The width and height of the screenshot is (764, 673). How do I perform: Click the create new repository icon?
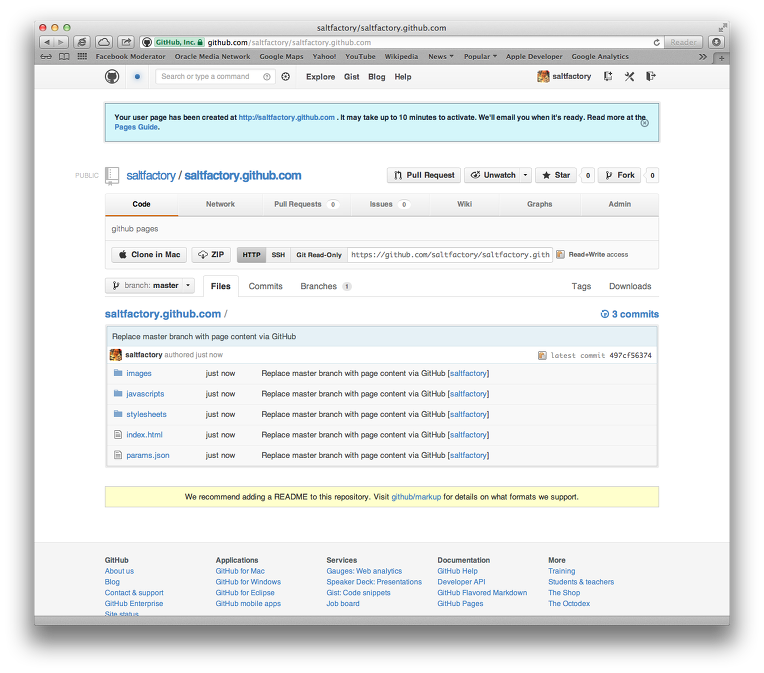pyautogui.click(x=608, y=76)
